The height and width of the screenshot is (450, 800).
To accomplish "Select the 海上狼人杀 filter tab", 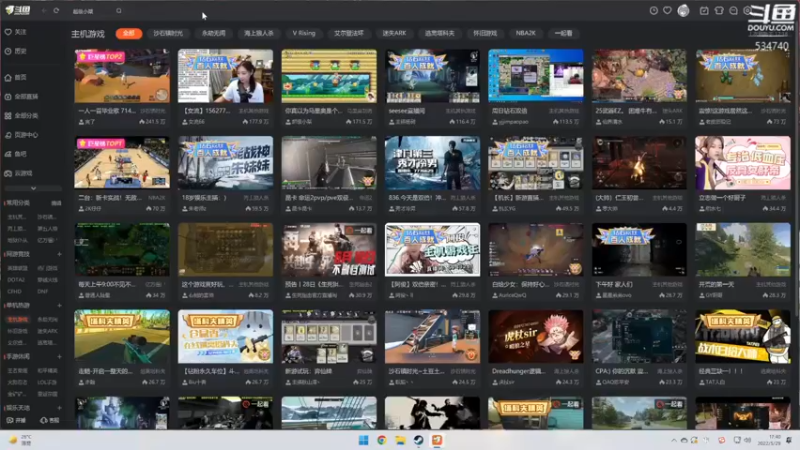I will click(x=259, y=33).
